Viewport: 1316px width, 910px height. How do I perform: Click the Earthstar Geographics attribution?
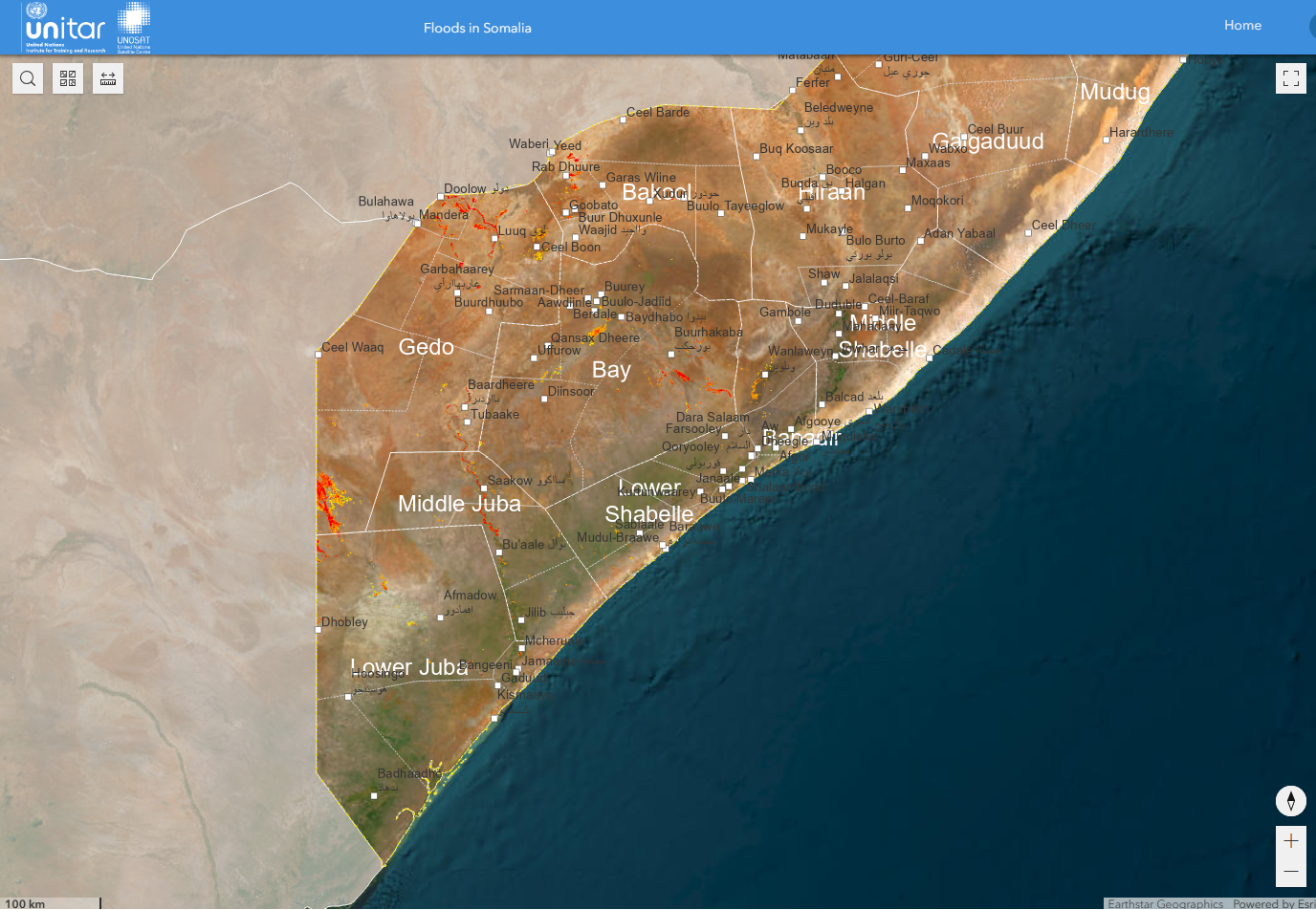click(x=1165, y=903)
